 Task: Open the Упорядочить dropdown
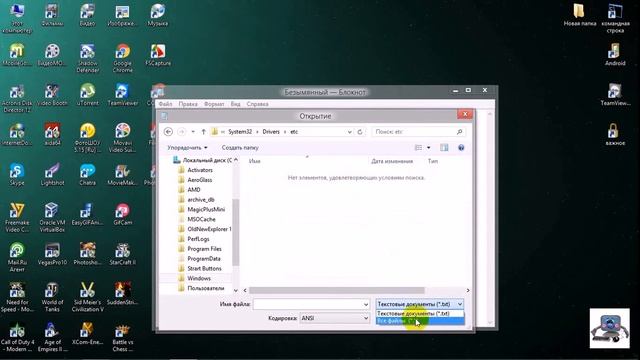tap(187, 148)
